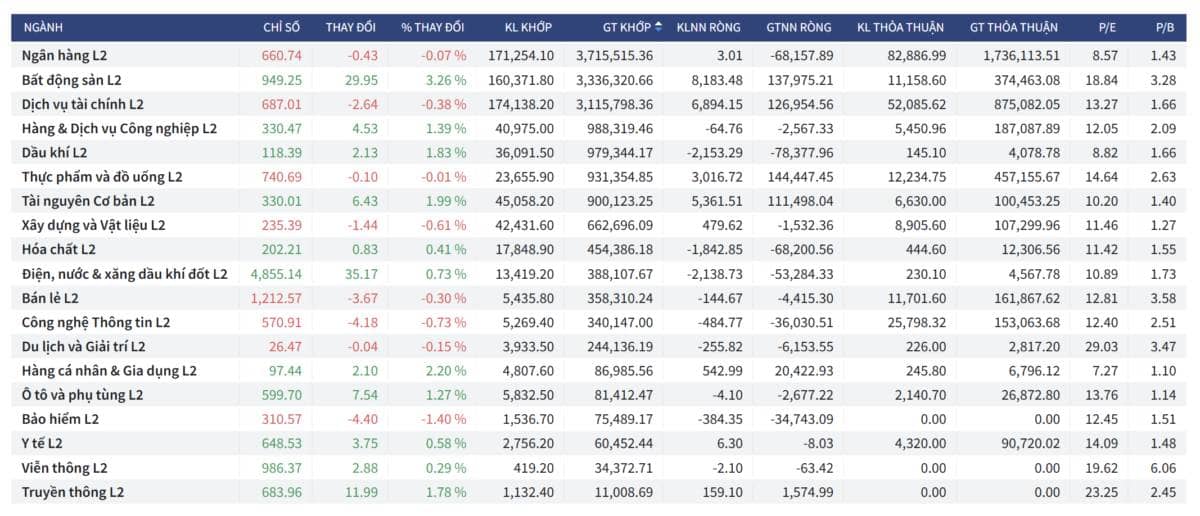
Task: Click change value 11.99 for Truyền thông
Action: (360, 492)
